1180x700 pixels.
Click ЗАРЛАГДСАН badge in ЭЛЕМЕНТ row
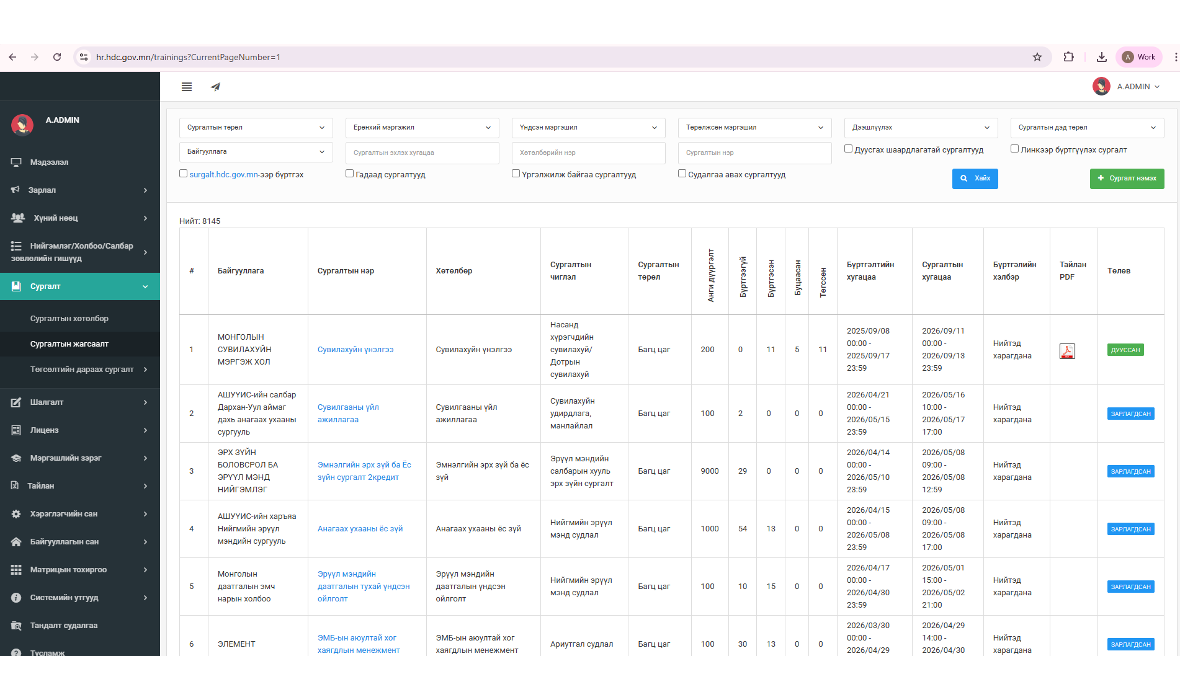pos(1130,644)
